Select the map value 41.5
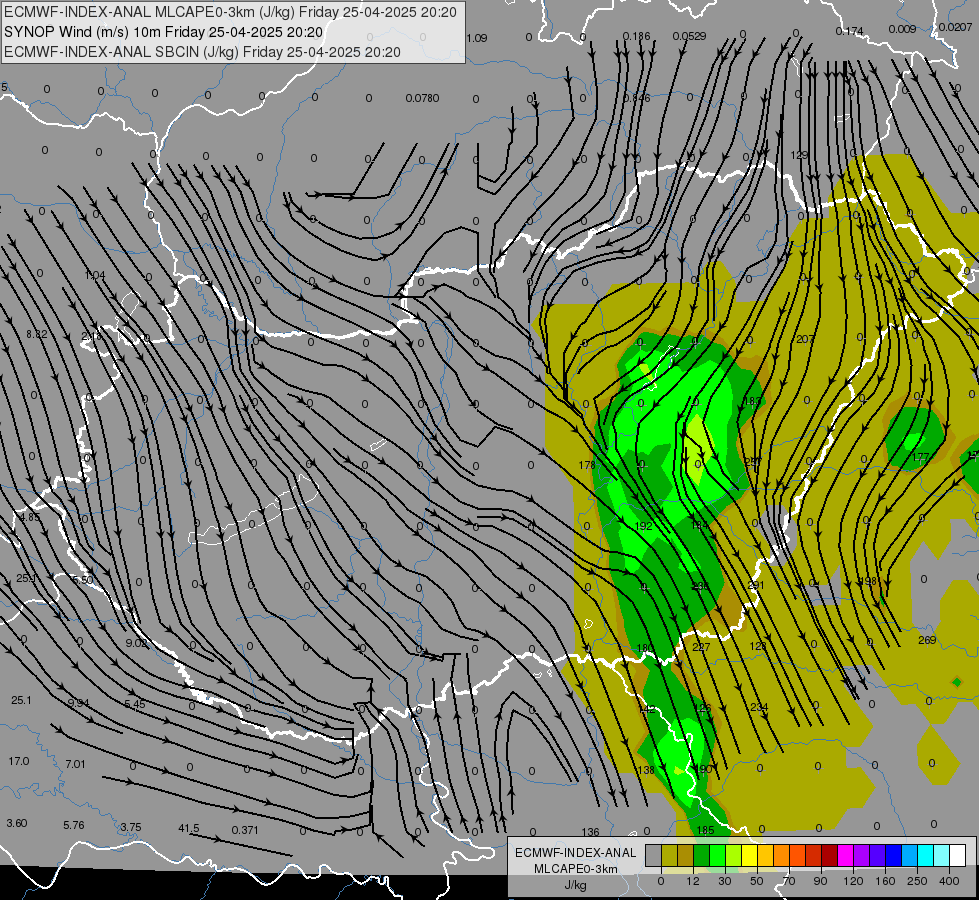979x900 pixels. 189,828
